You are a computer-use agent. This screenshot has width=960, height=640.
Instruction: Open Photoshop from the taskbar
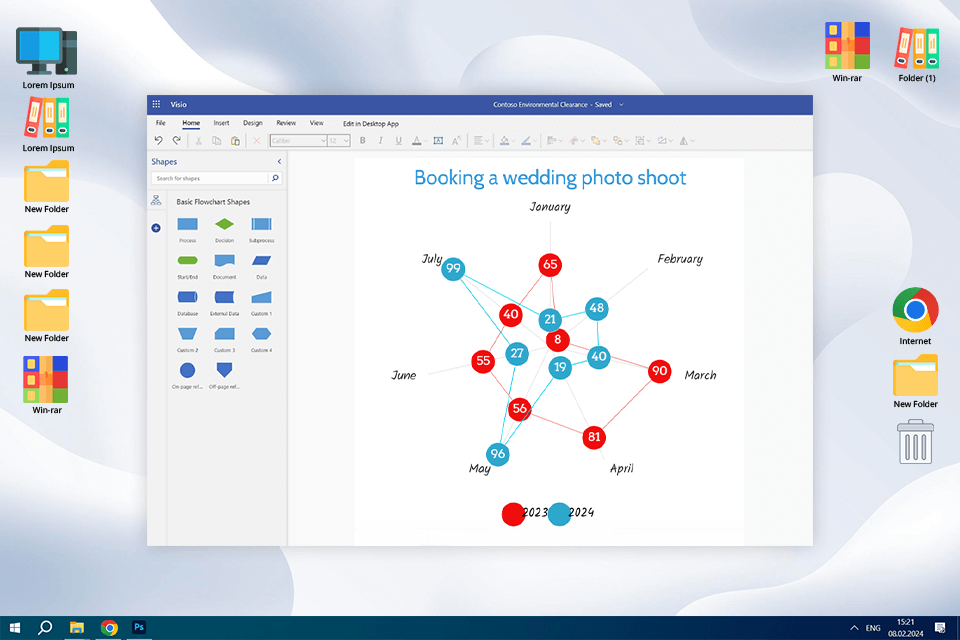[139, 627]
